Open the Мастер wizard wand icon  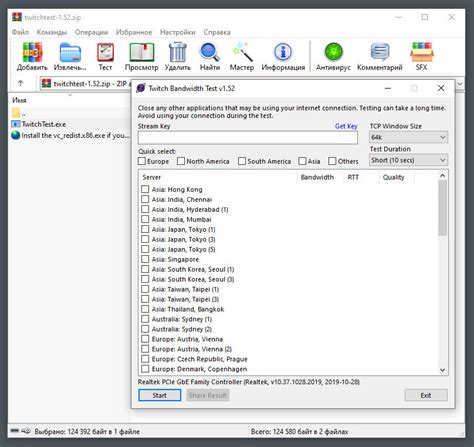pos(242,52)
